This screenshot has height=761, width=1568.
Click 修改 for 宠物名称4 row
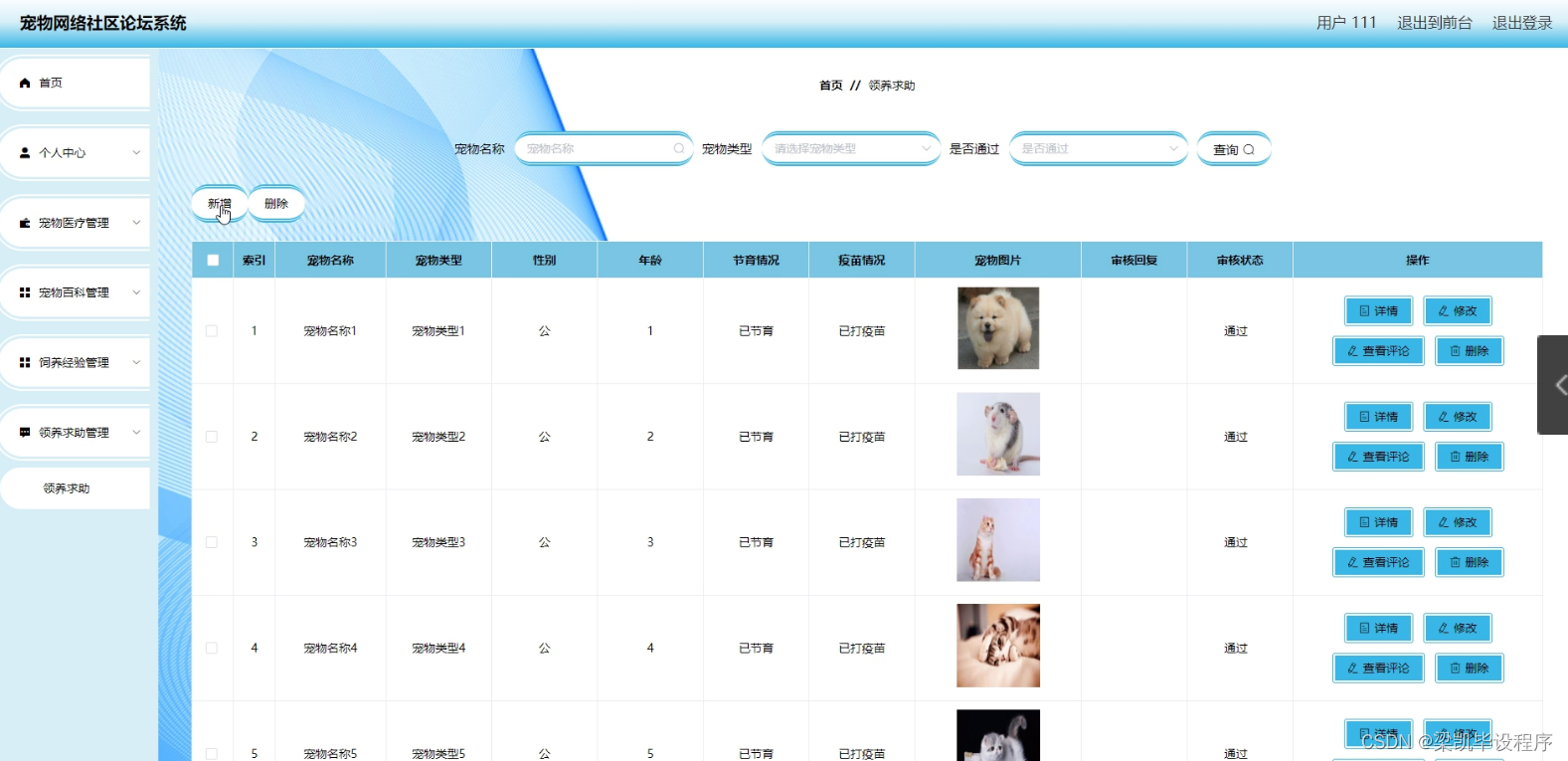[x=1458, y=628]
